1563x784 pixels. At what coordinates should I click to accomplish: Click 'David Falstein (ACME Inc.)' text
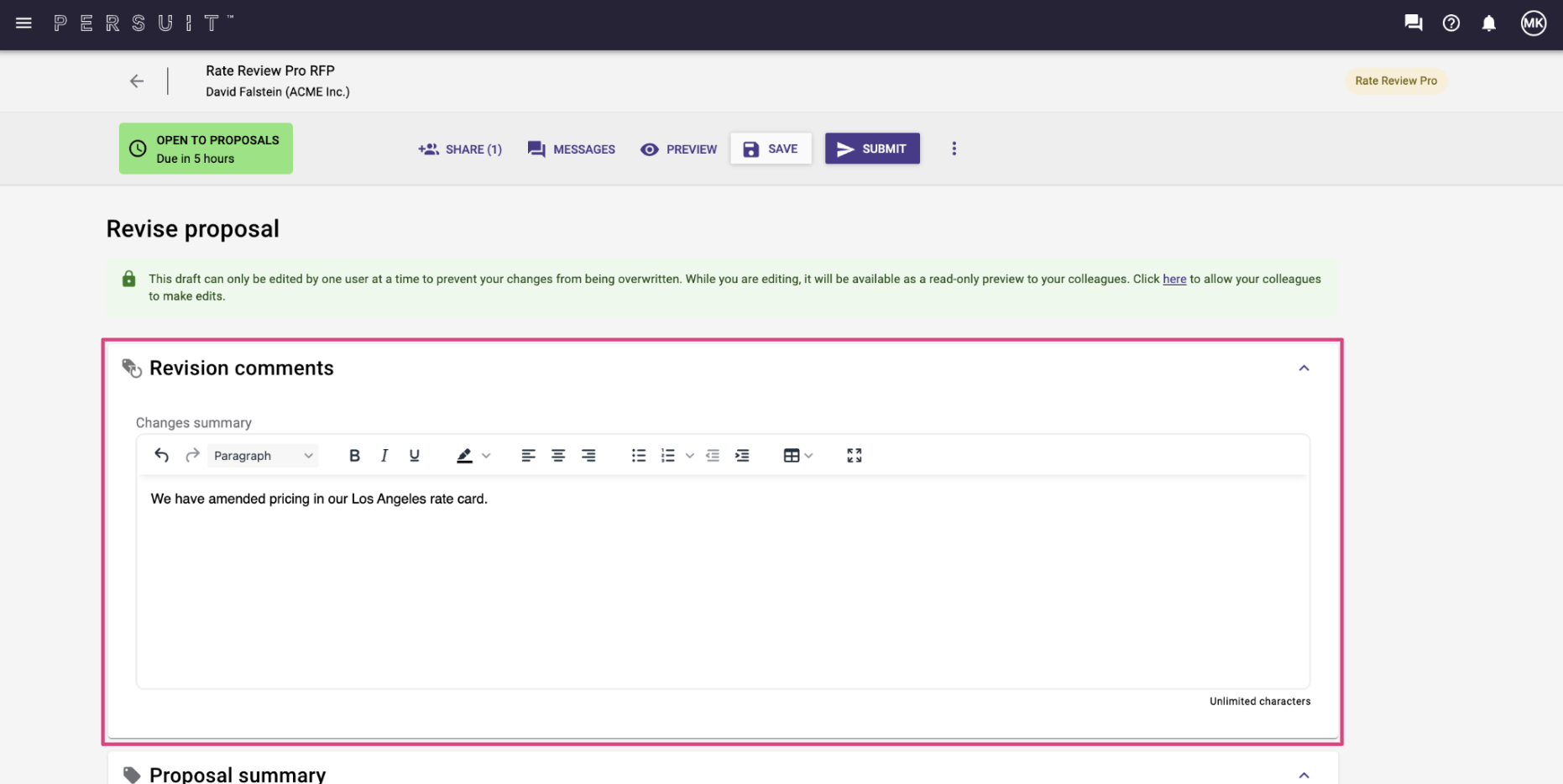pos(278,92)
